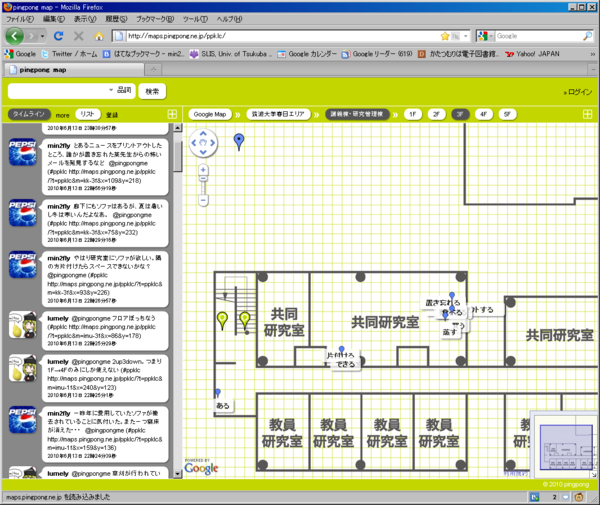Click the timeline vertical scrollbar thumb
600x505 pixels.
point(178,157)
